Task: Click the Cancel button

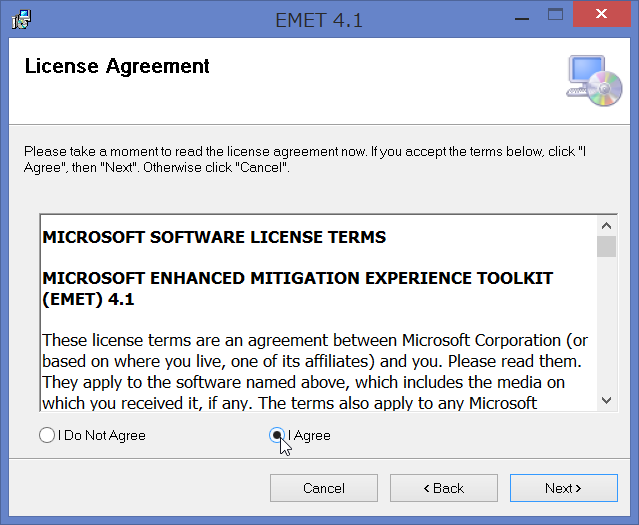Action: point(324,488)
